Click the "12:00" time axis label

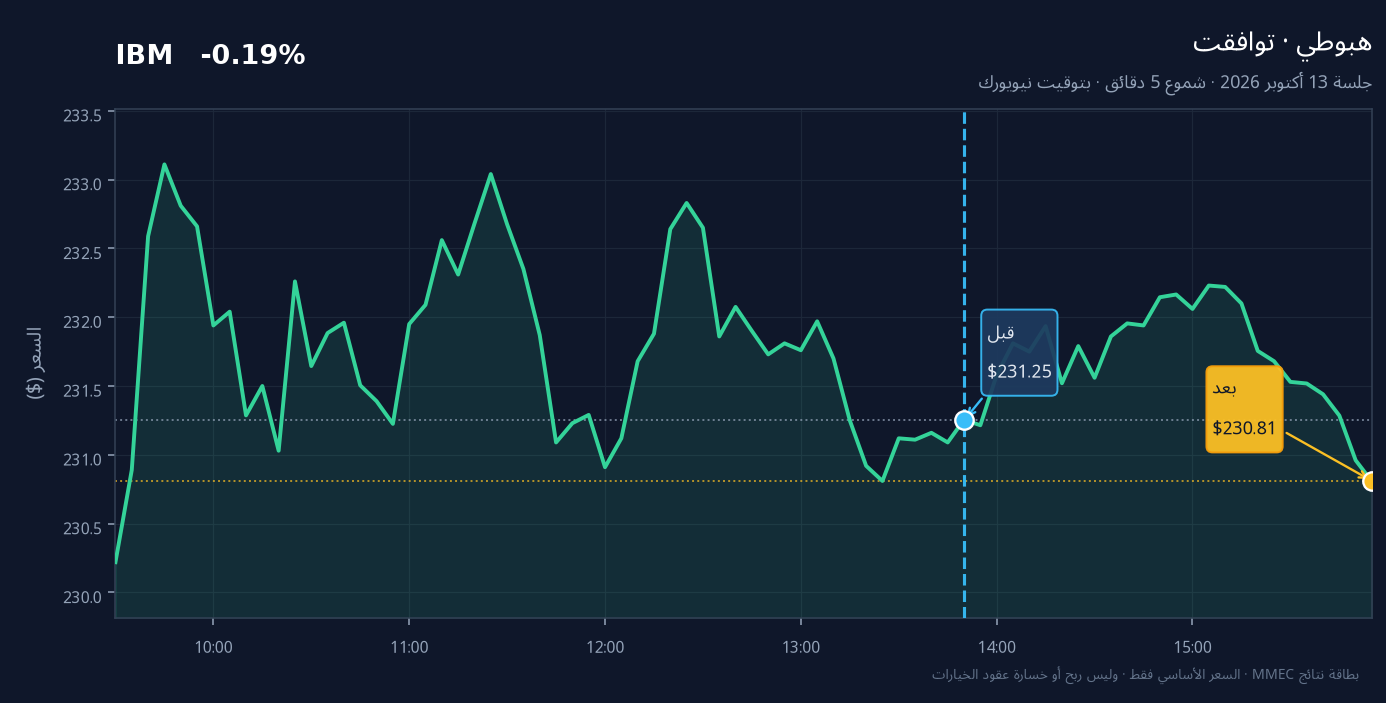coord(606,647)
